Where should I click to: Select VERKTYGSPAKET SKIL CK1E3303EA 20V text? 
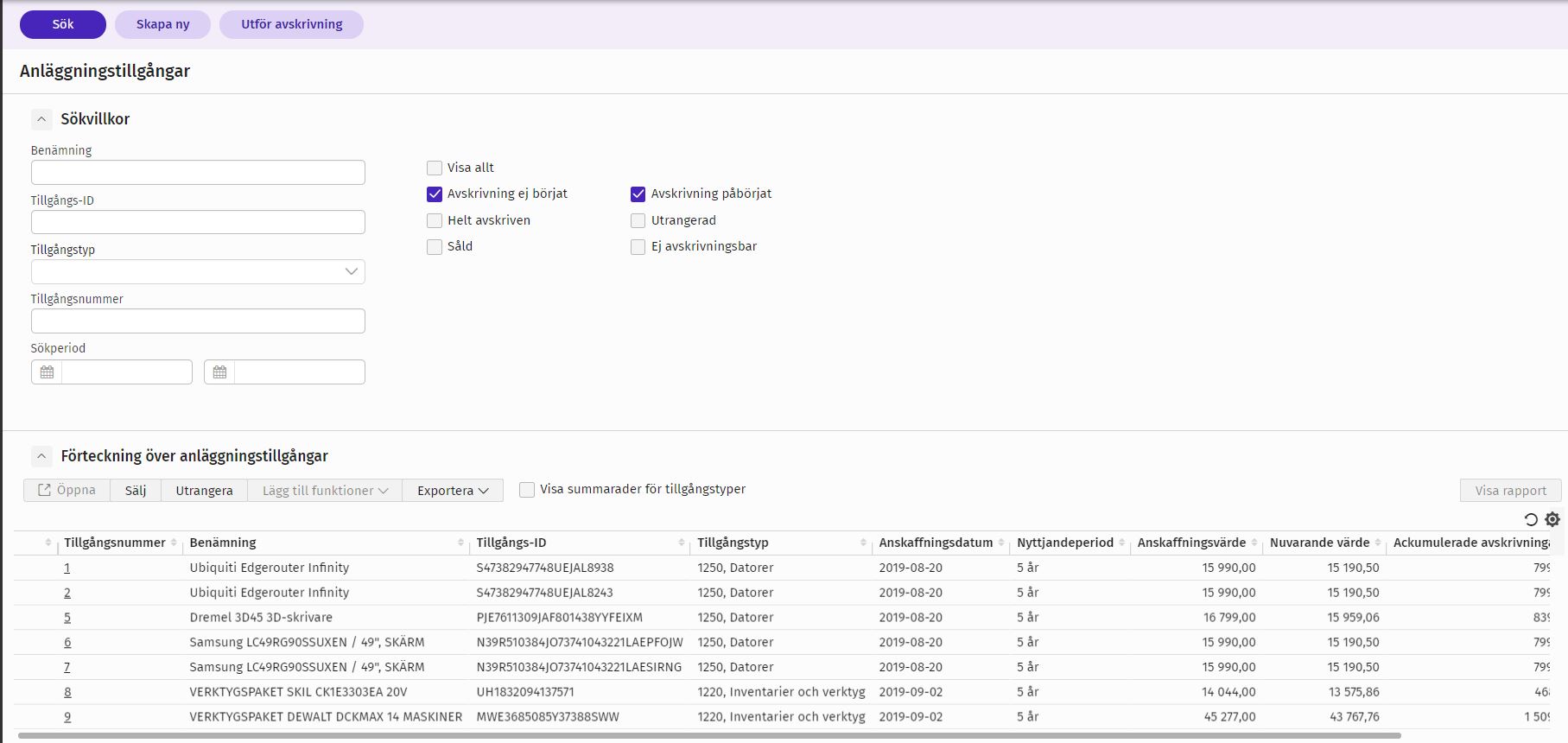(298, 692)
